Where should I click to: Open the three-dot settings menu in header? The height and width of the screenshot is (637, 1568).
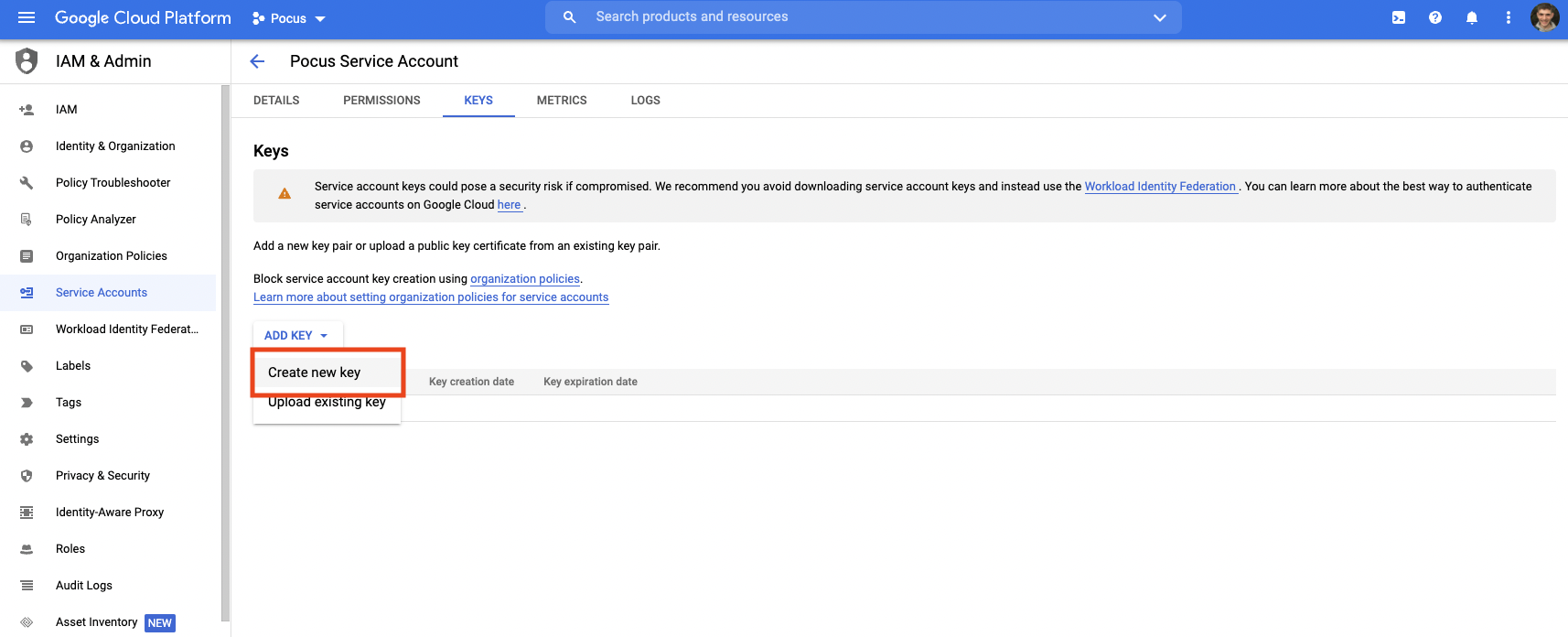click(1509, 17)
